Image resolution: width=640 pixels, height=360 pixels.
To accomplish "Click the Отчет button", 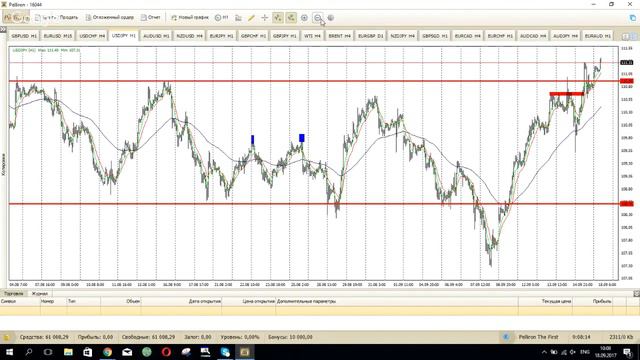I will 151,18.
